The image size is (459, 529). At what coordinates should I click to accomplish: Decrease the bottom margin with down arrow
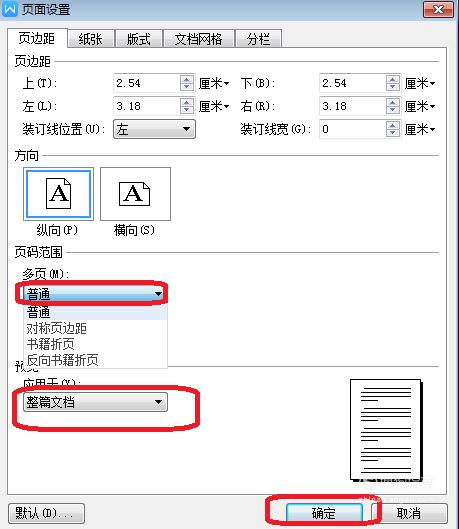click(393, 87)
